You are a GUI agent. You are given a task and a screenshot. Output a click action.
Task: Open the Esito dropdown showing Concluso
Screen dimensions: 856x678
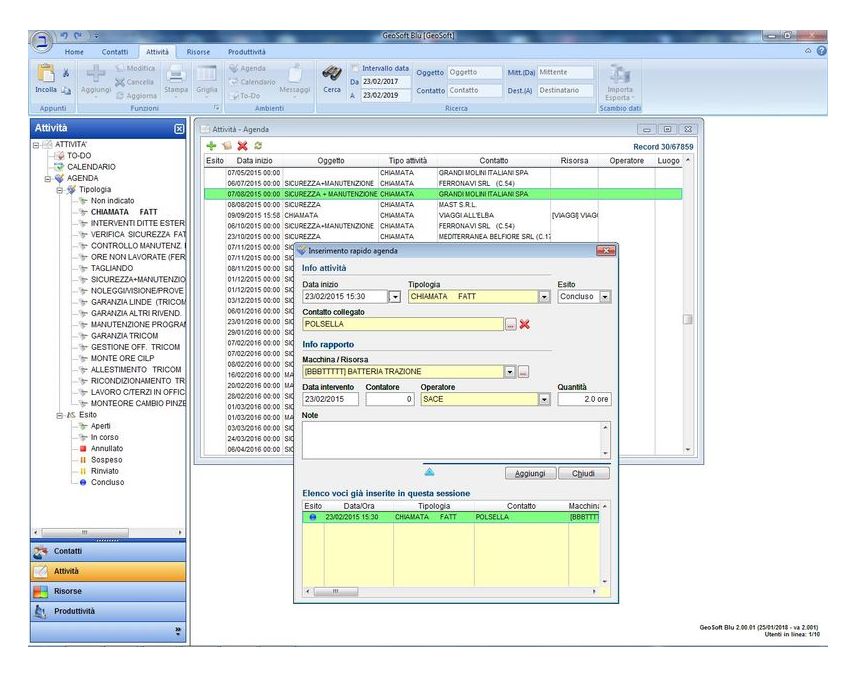(x=605, y=296)
